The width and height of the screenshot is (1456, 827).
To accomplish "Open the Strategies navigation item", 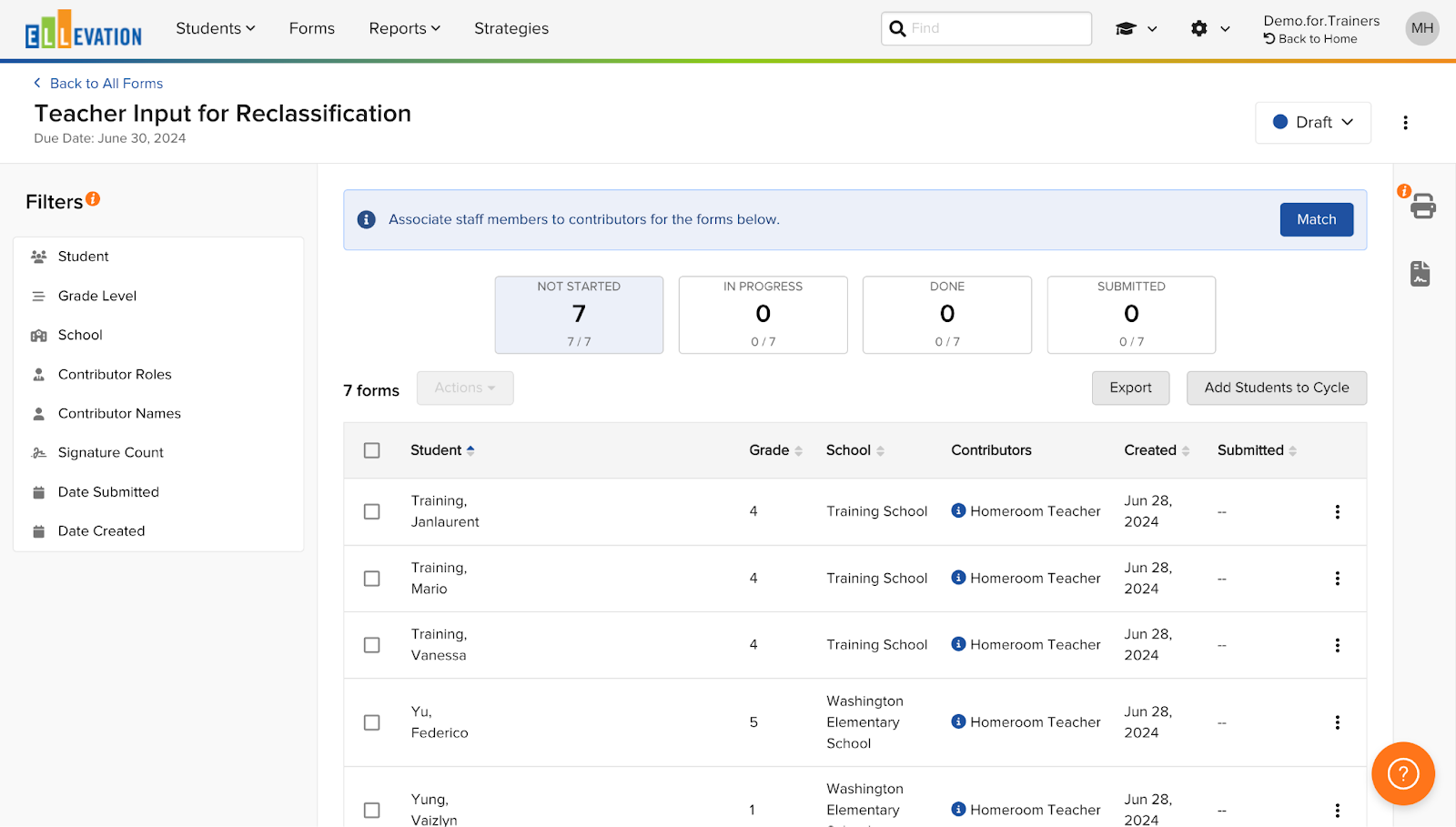I will (x=511, y=28).
